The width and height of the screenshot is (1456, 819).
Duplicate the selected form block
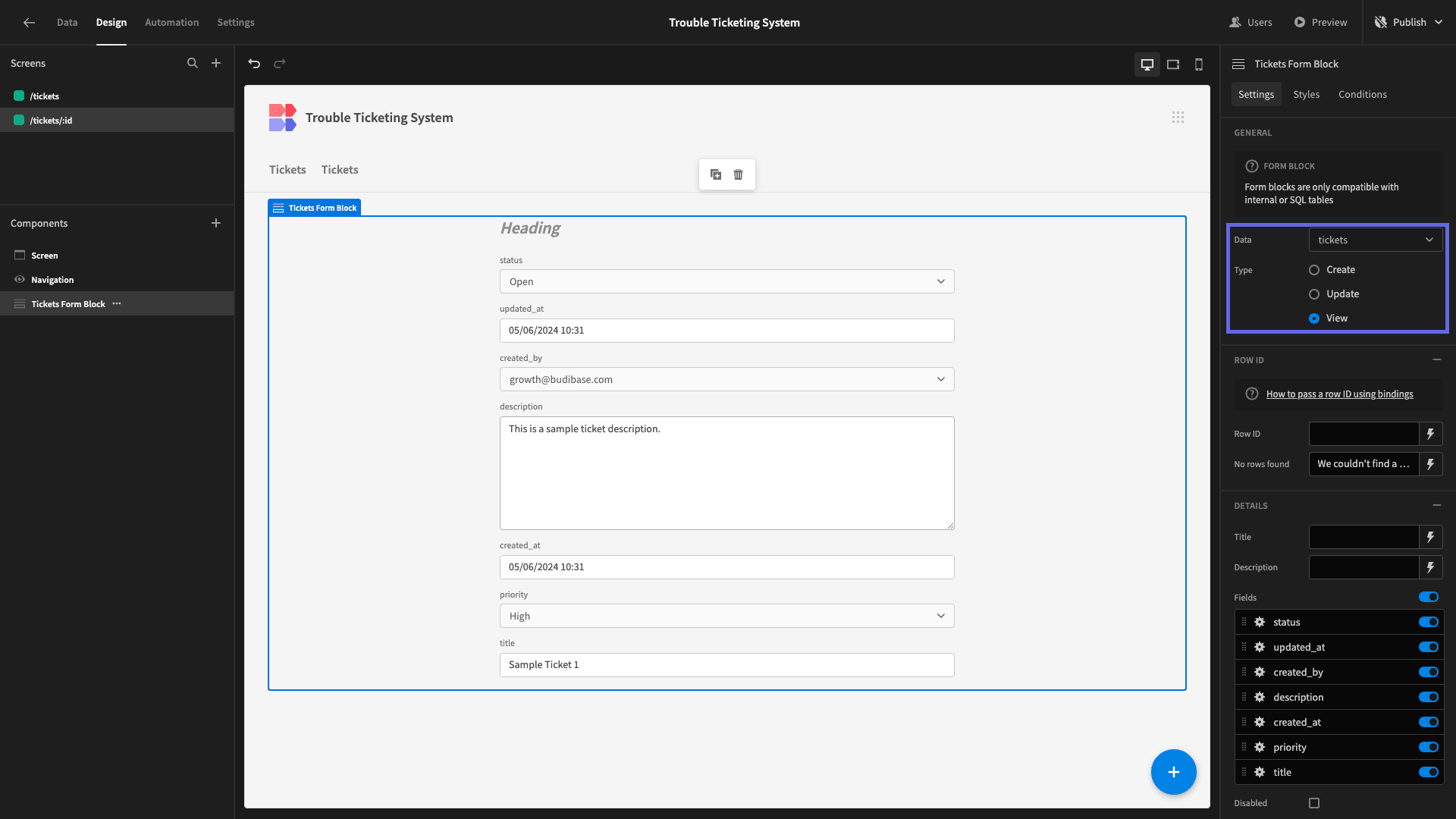(x=716, y=174)
